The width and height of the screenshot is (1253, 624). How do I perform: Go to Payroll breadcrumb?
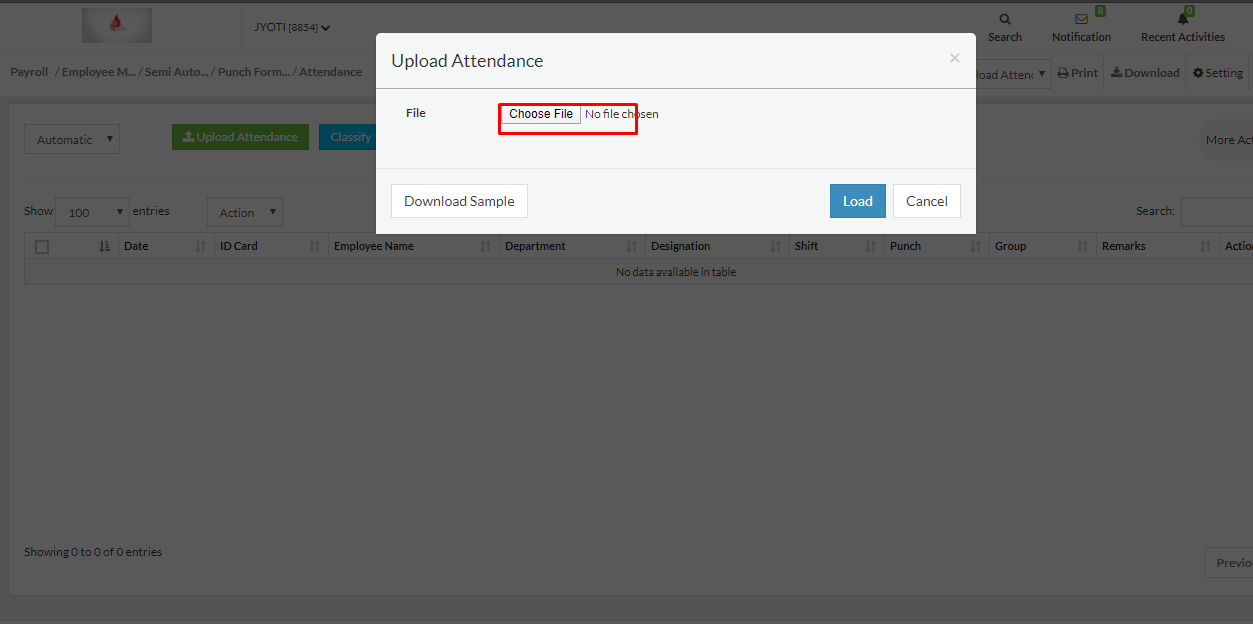tap(29, 72)
